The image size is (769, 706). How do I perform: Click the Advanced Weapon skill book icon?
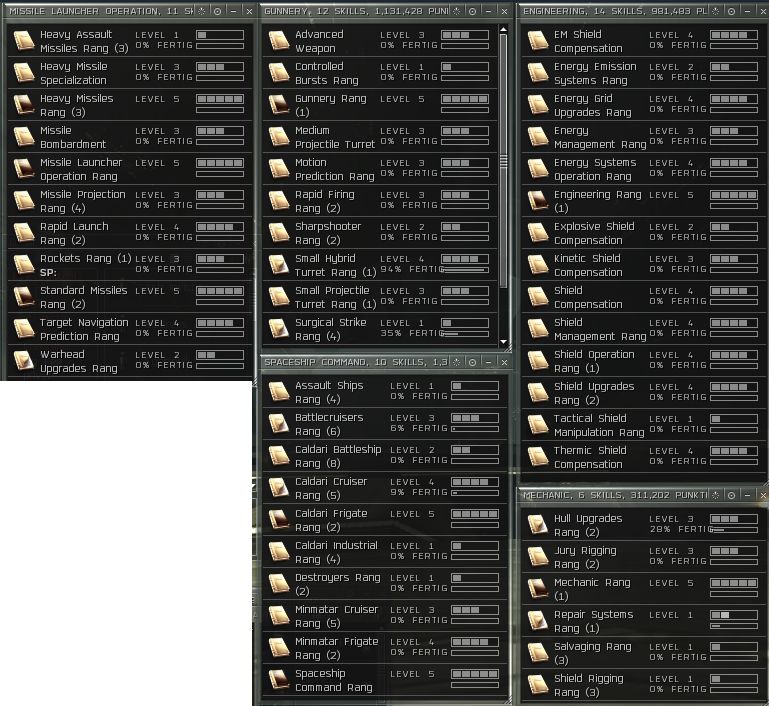[x=279, y=41]
